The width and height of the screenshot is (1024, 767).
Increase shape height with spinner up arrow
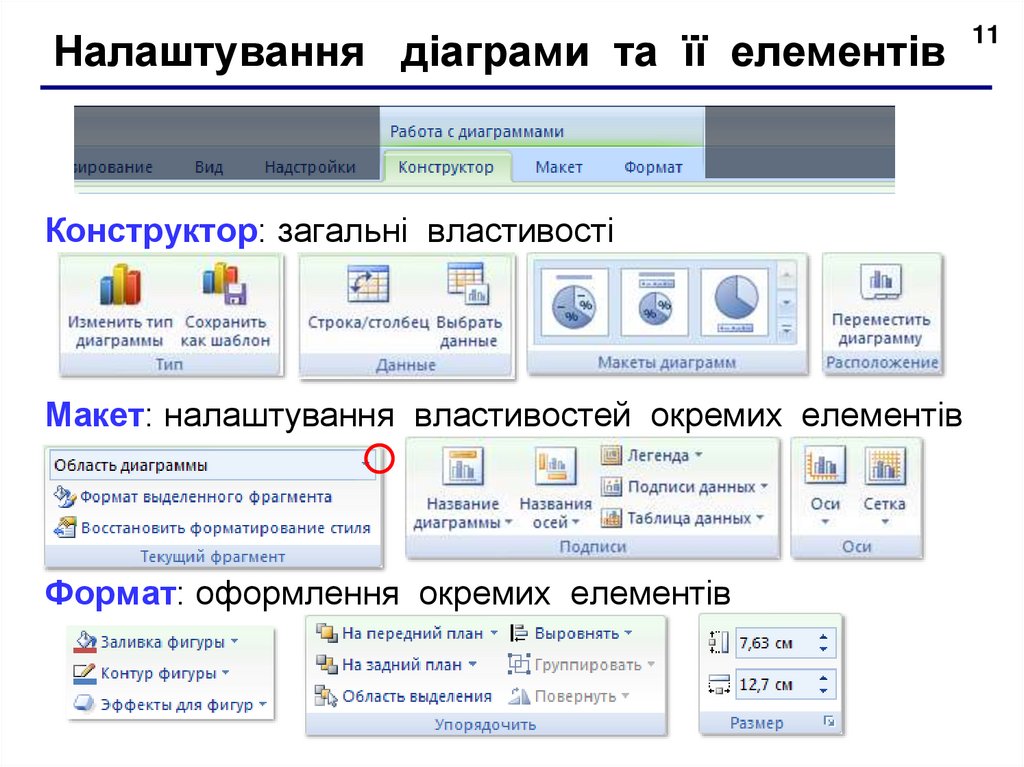click(824, 637)
